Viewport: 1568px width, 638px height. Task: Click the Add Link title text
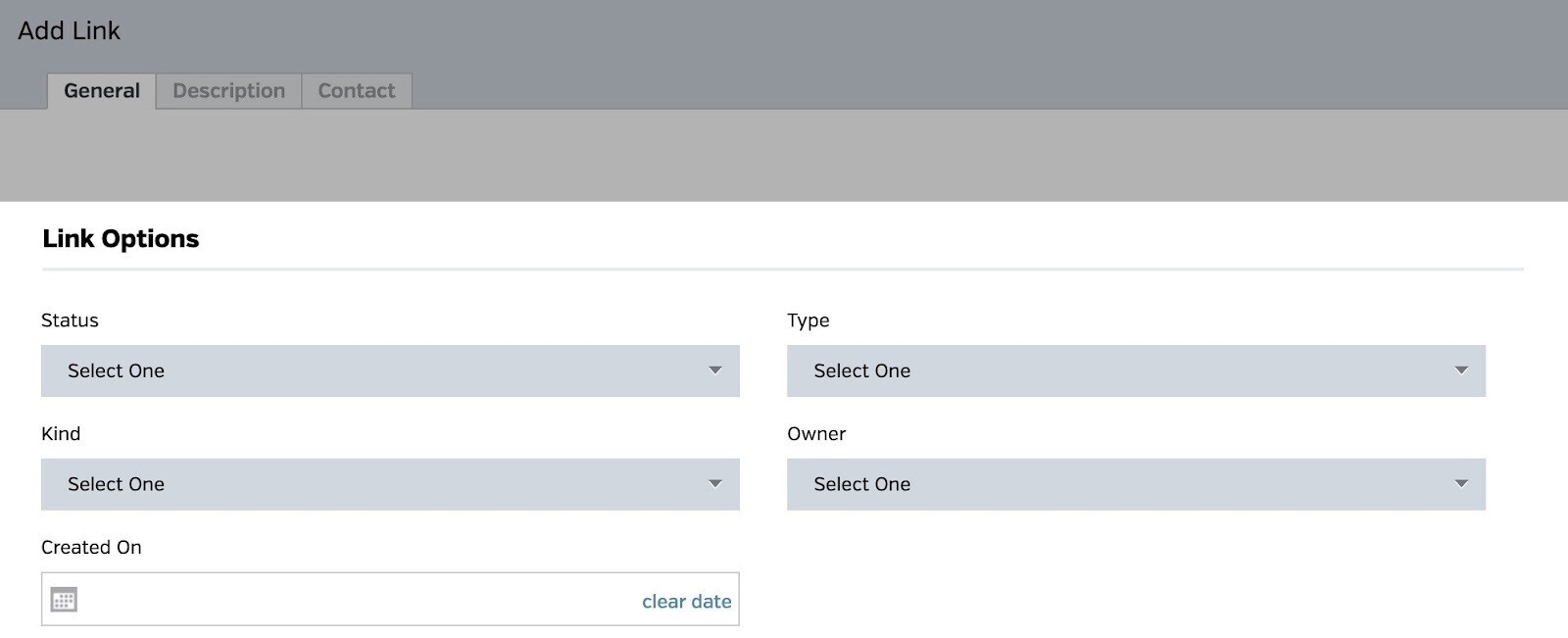(x=69, y=30)
